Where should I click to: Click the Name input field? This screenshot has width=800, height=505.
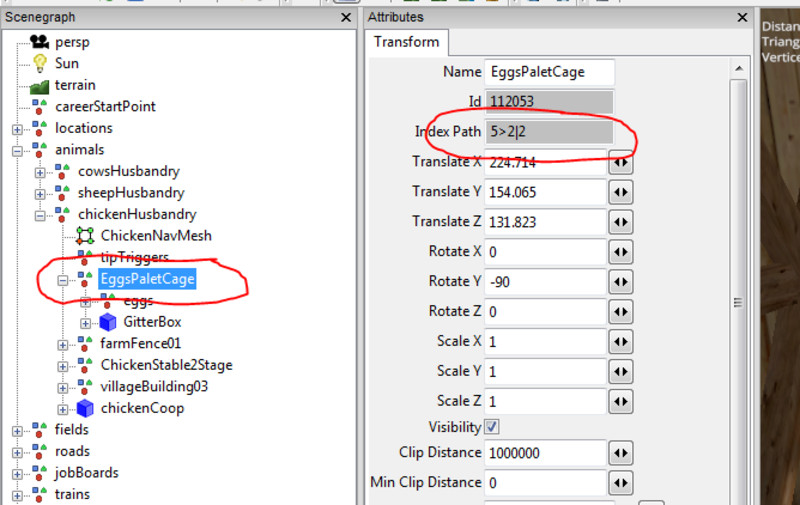click(x=548, y=72)
